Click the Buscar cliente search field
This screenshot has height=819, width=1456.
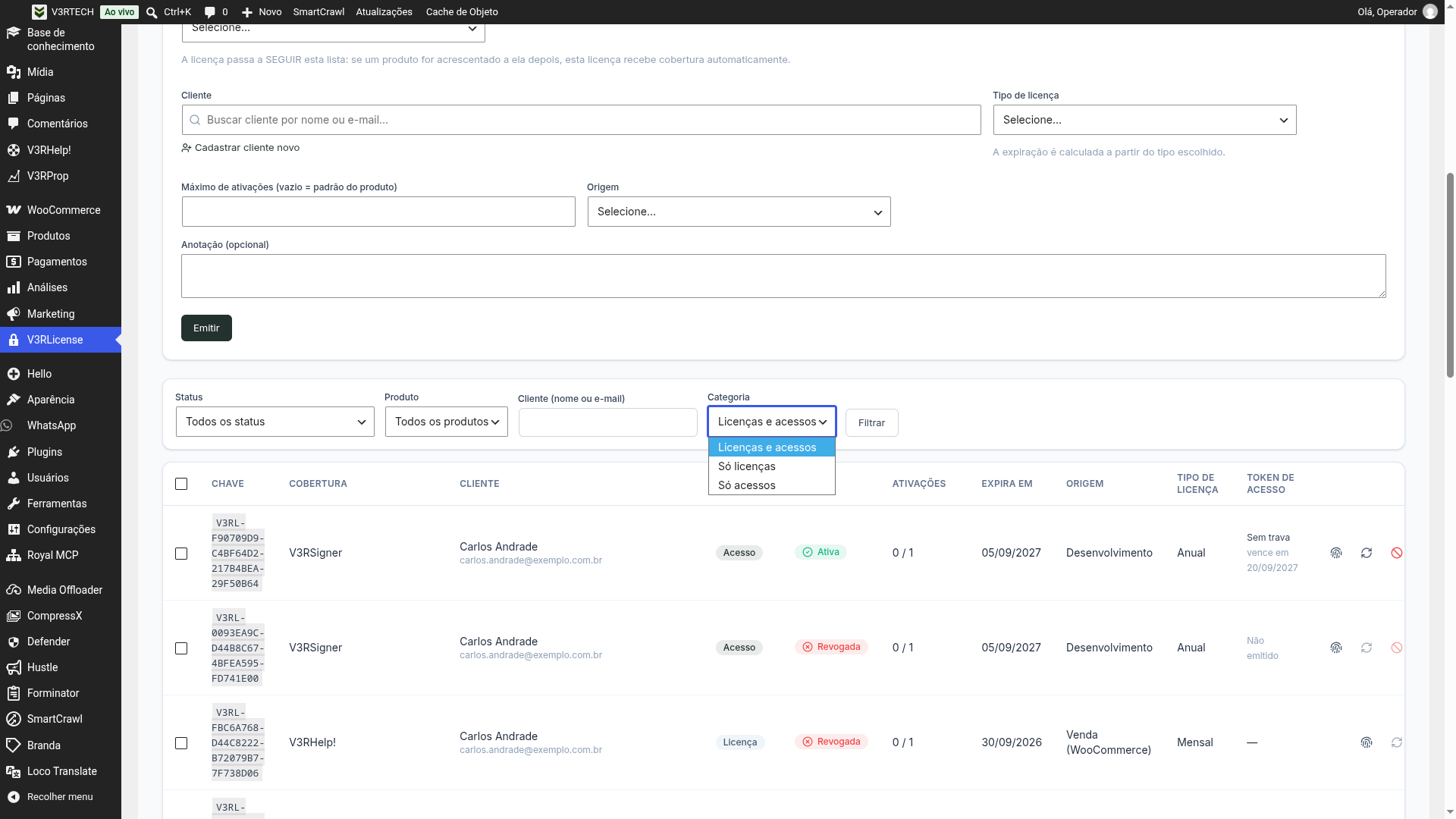click(x=582, y=120)
